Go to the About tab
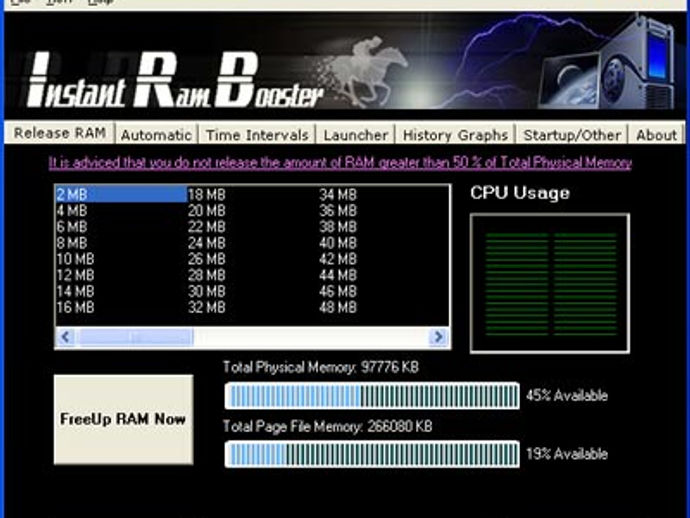 656,135
